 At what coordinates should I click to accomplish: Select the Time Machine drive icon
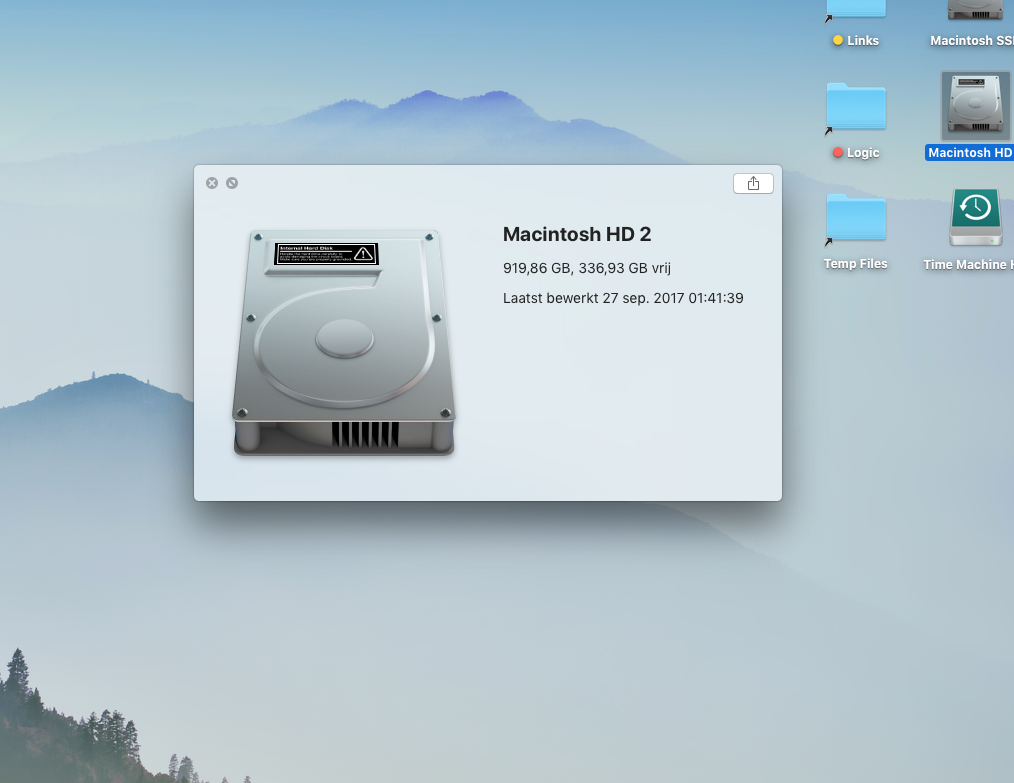click(x=975, y=217)
